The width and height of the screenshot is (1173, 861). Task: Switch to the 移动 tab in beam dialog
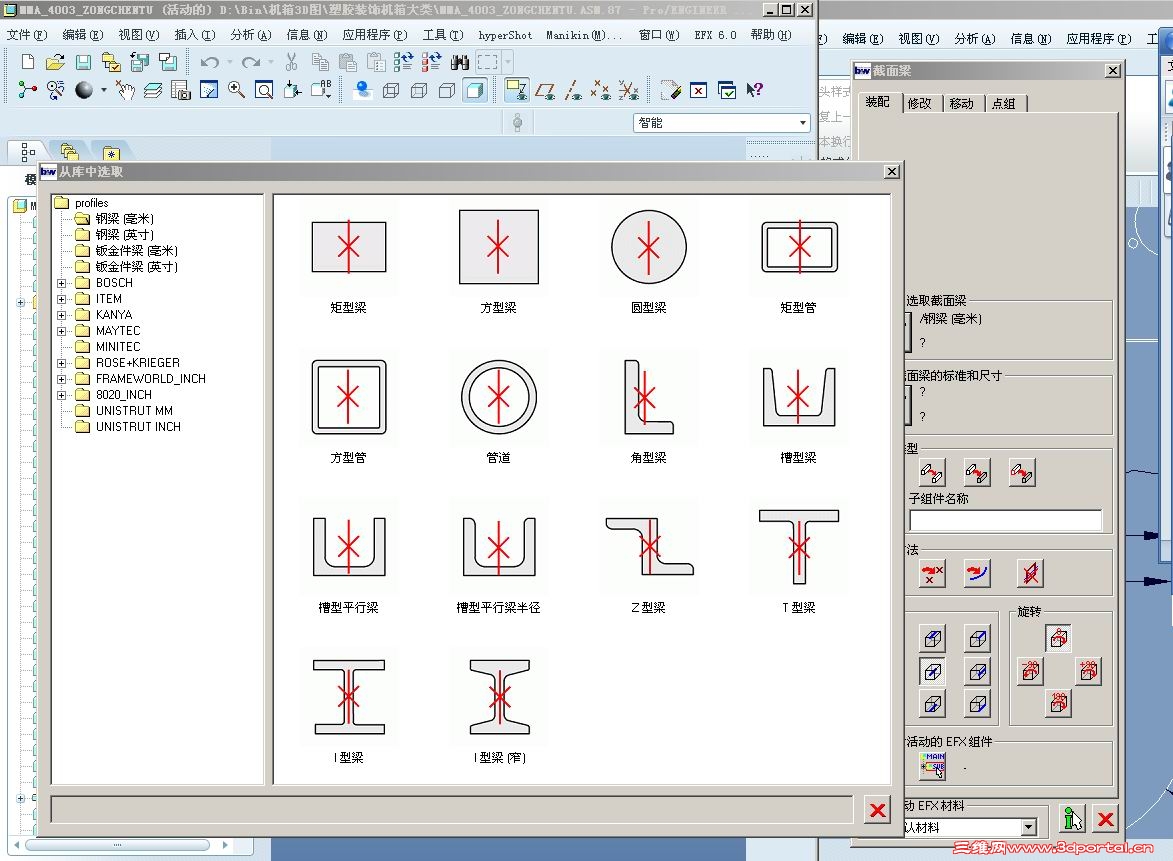point(961,103)
